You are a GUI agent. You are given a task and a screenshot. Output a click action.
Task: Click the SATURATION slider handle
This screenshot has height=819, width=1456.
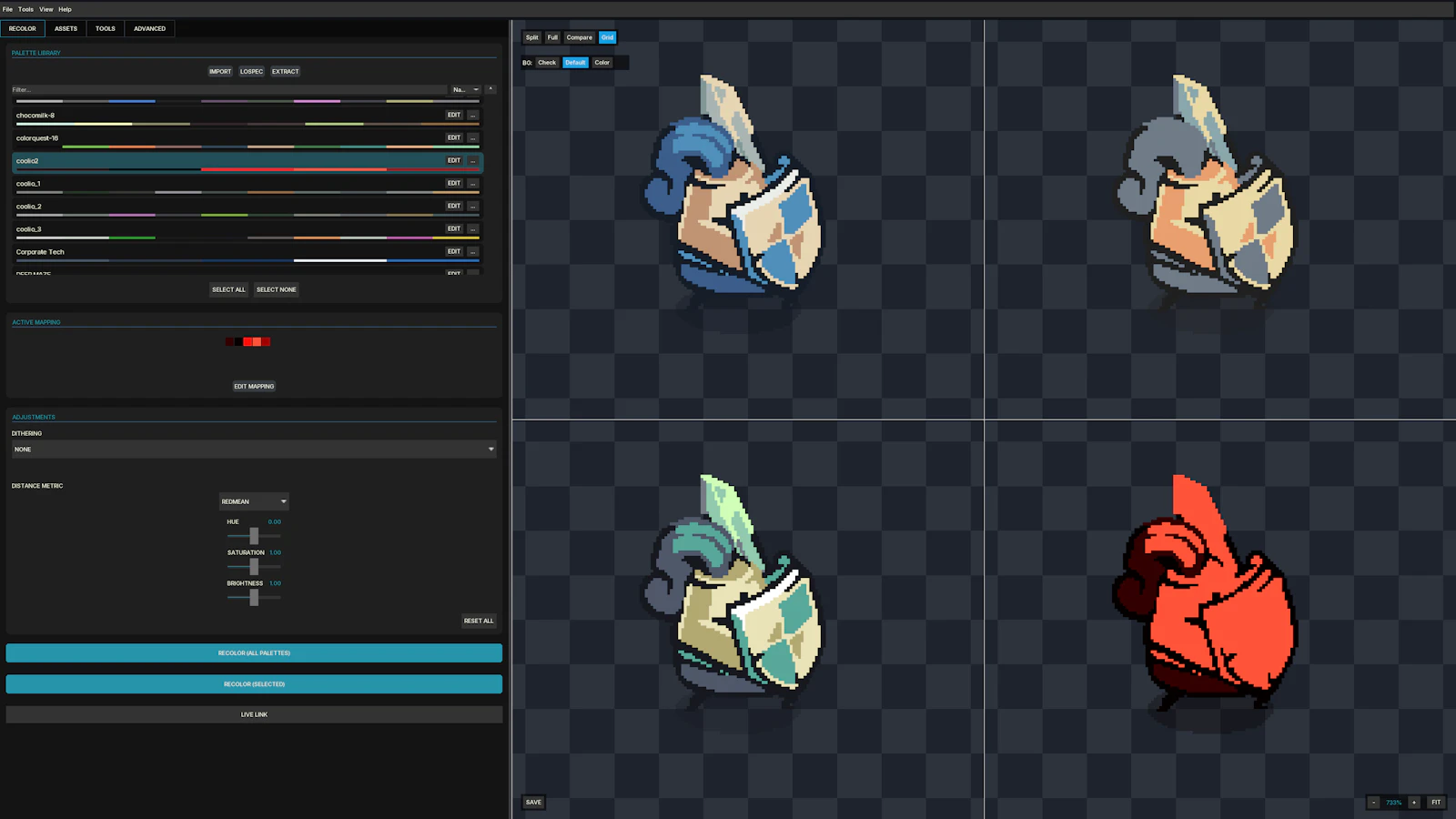pos(254,567)
